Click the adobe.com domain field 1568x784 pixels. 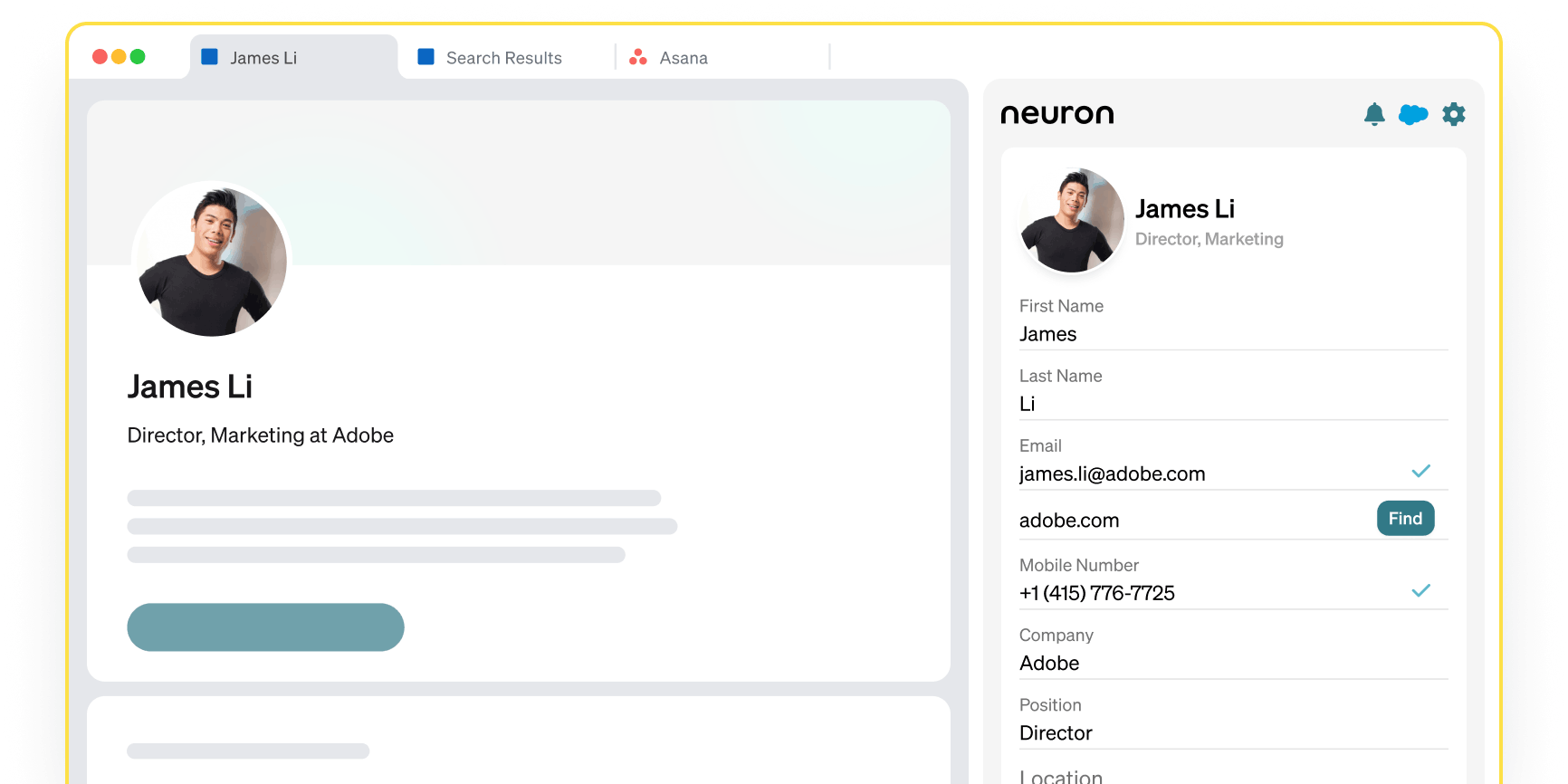1195,521
